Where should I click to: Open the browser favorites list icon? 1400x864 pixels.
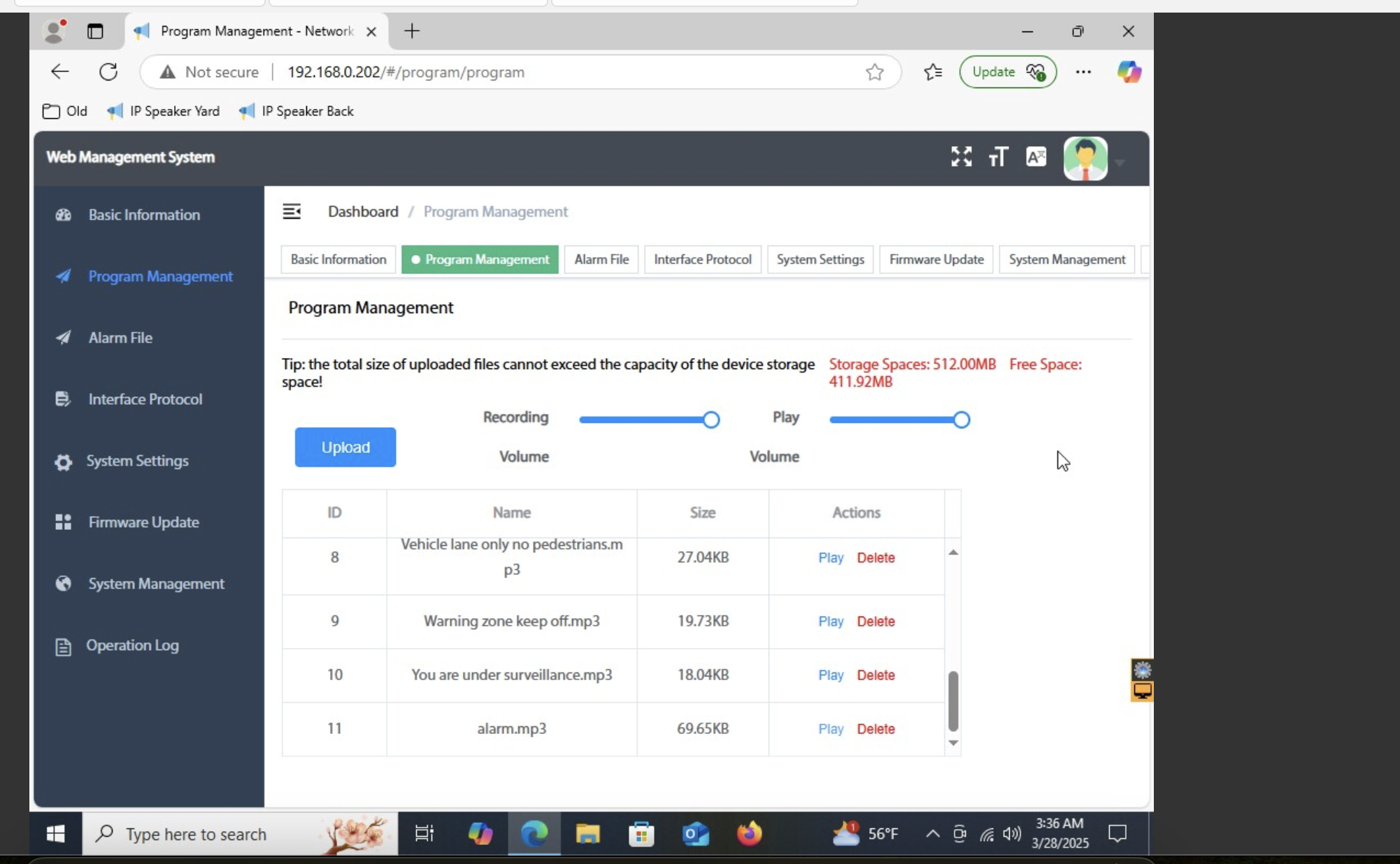pos(933,72)
